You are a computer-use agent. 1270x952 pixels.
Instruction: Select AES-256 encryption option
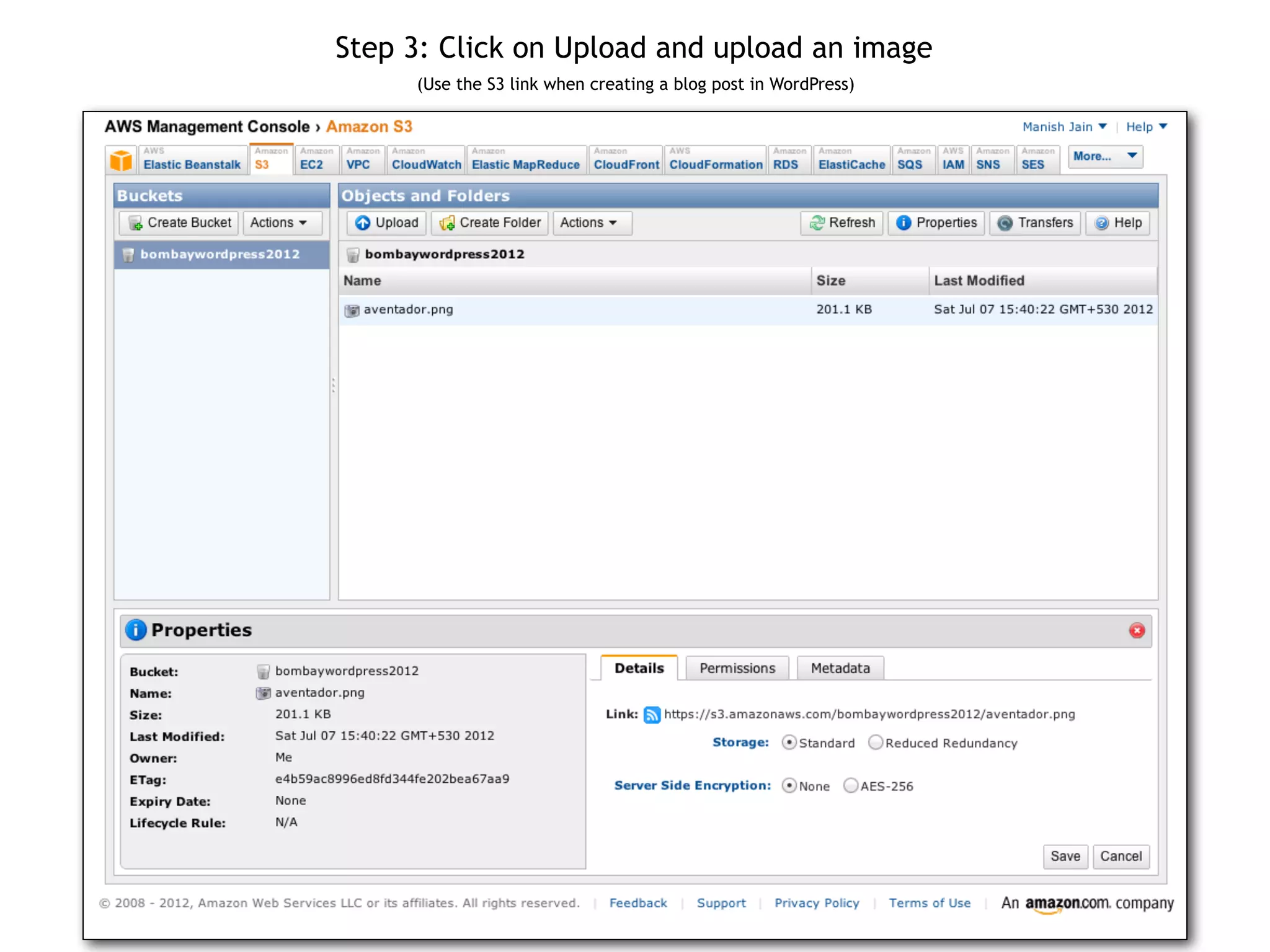coord(851,786)
